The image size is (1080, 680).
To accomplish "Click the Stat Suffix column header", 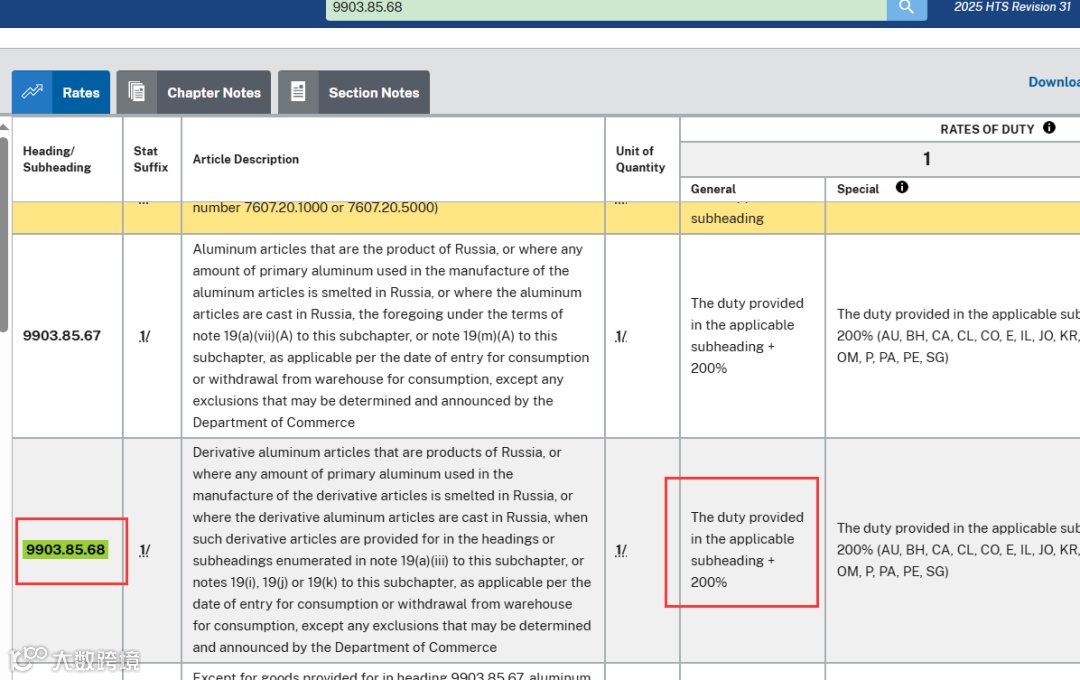I will click(x=151, y=159).
